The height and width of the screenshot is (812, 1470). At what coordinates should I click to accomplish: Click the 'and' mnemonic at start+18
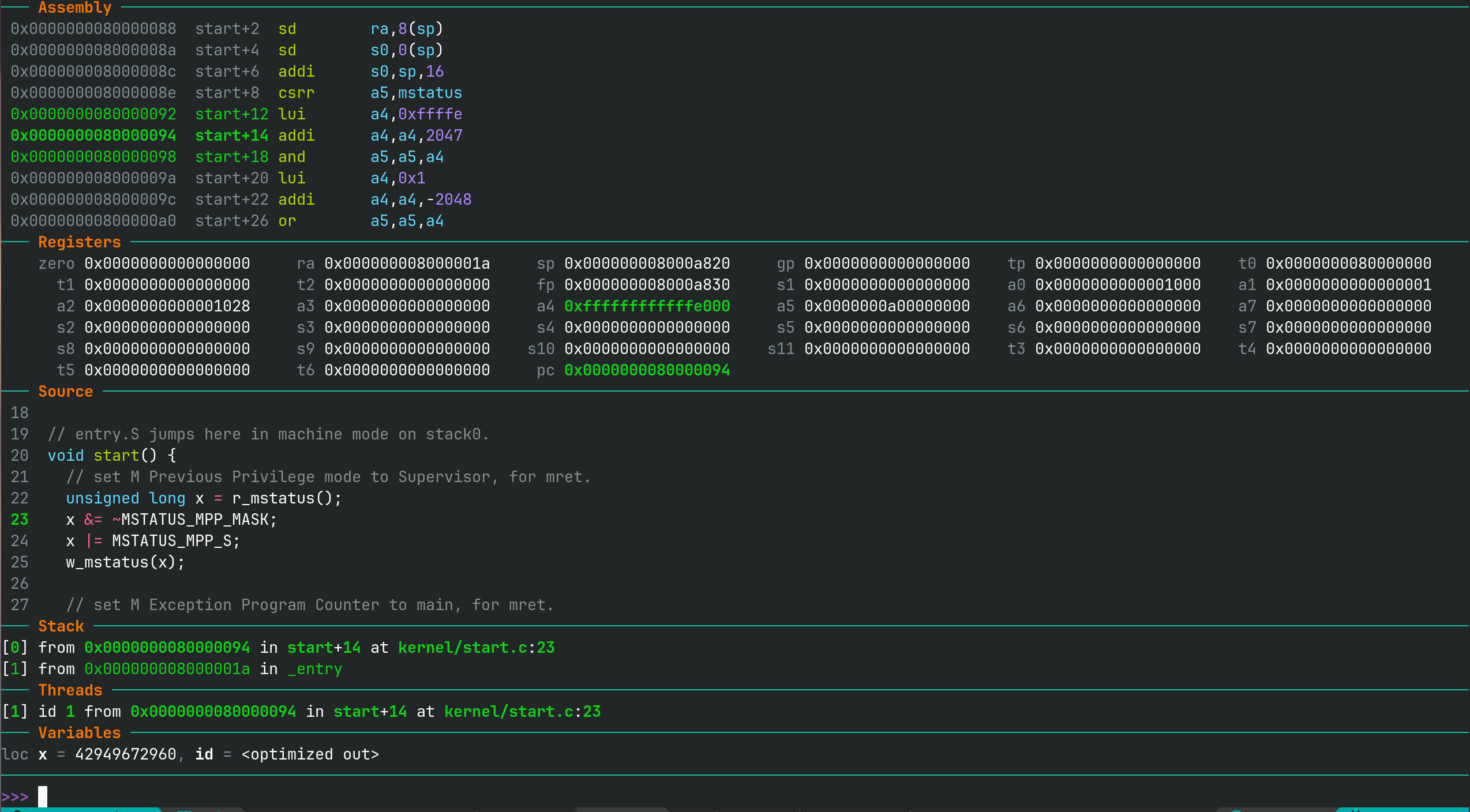pyautogui.click(x=292, y=157)
